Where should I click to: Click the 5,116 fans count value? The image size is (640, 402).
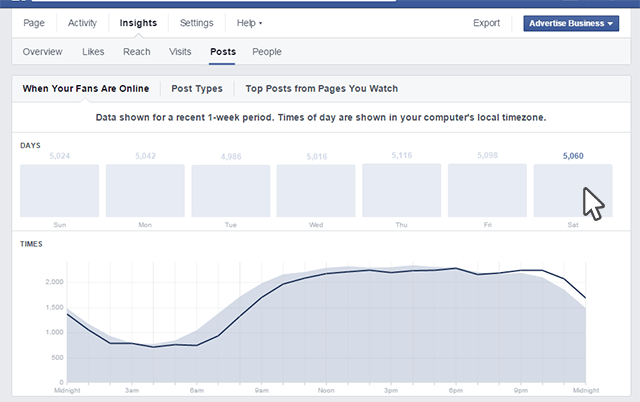pos(402,155)
